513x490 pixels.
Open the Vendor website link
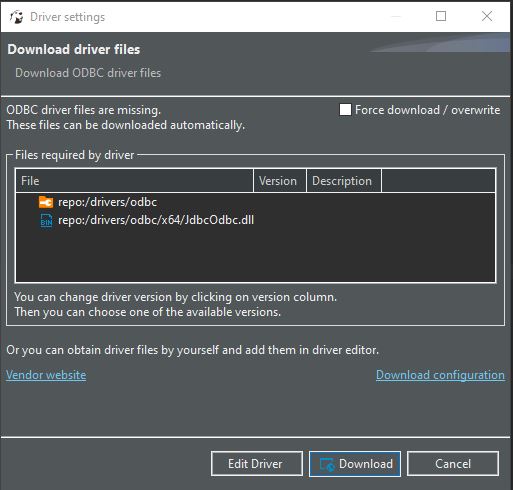click(46, 375)
